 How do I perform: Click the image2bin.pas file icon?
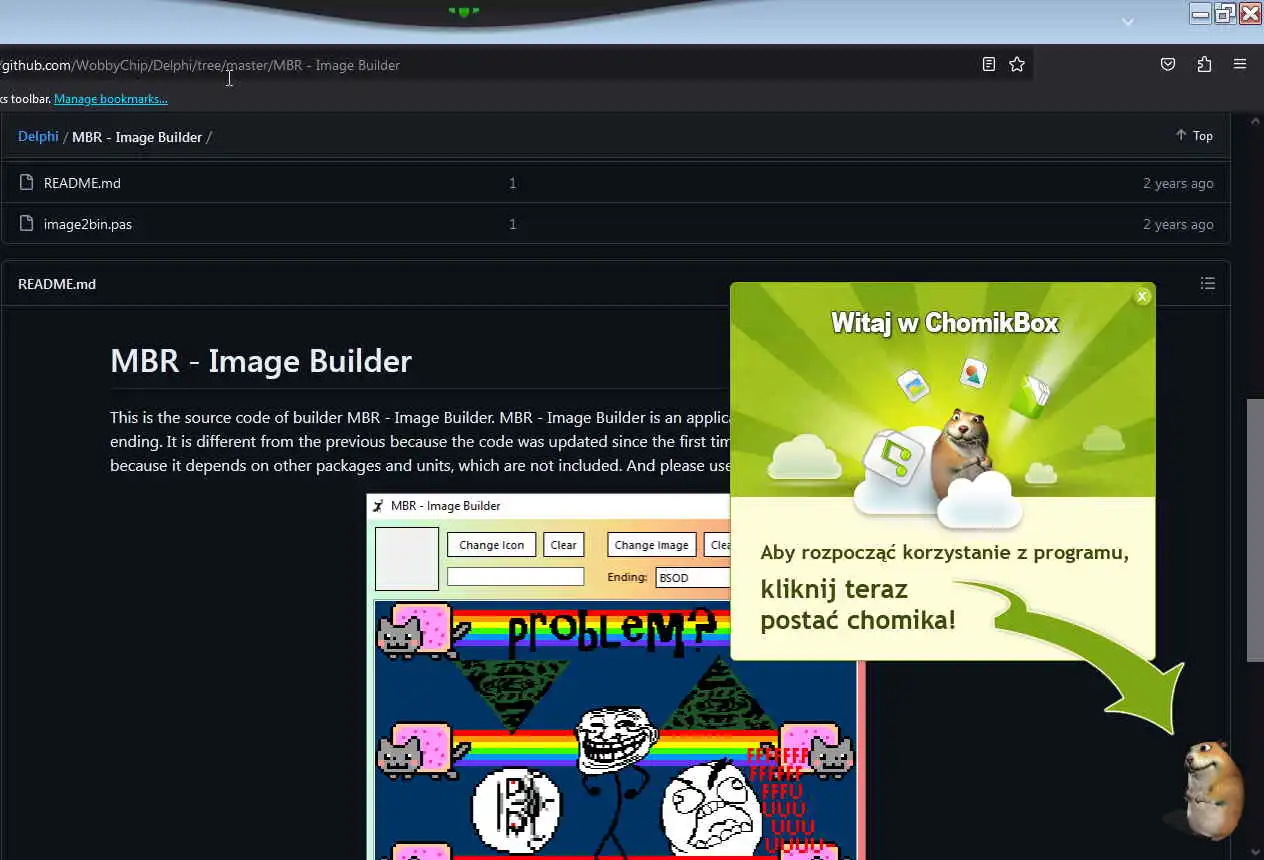click(27, 224)
